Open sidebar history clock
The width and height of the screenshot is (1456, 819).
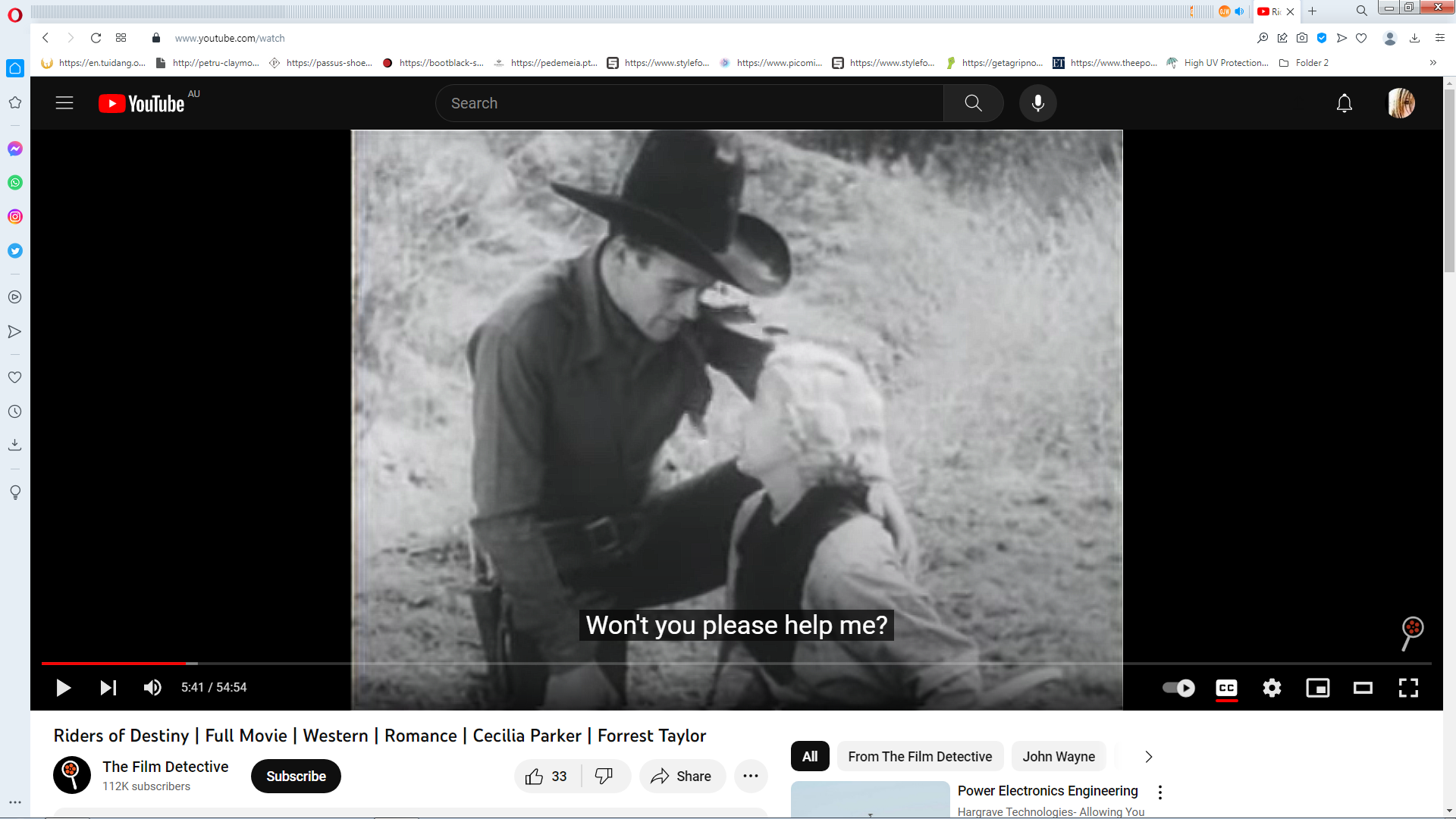(x=15, y=412)
